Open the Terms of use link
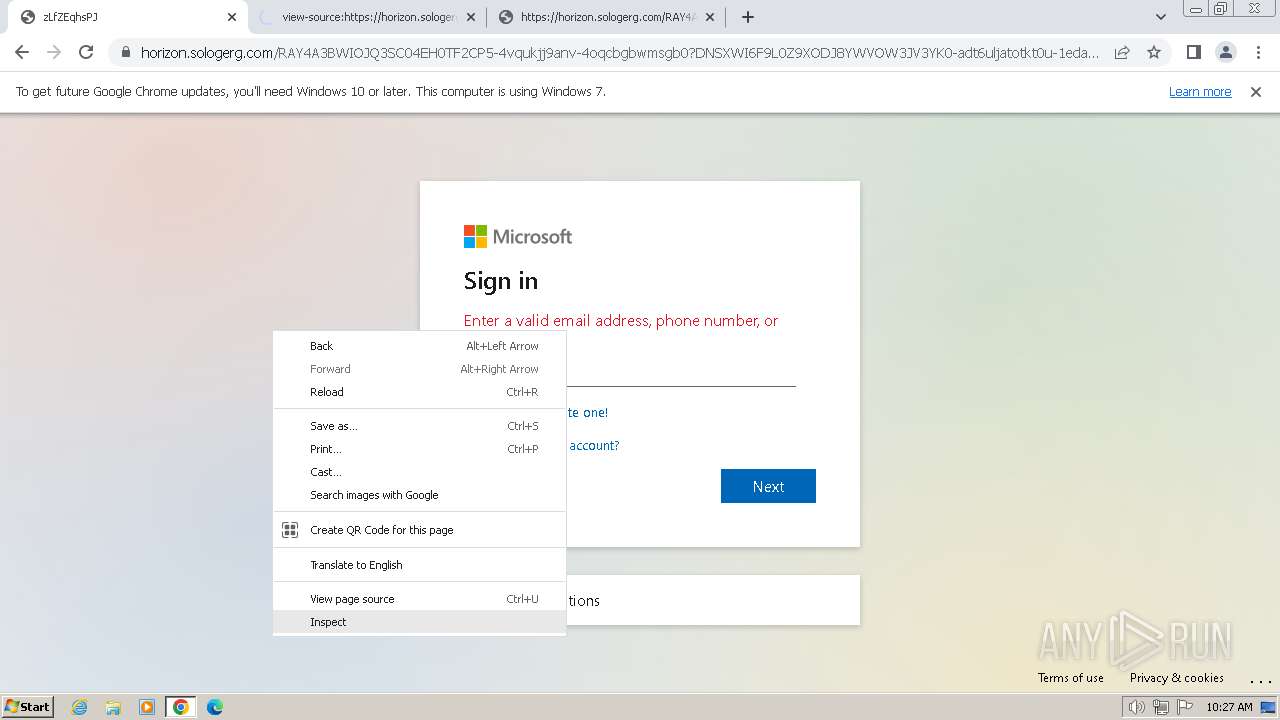 click(1071, 678)
